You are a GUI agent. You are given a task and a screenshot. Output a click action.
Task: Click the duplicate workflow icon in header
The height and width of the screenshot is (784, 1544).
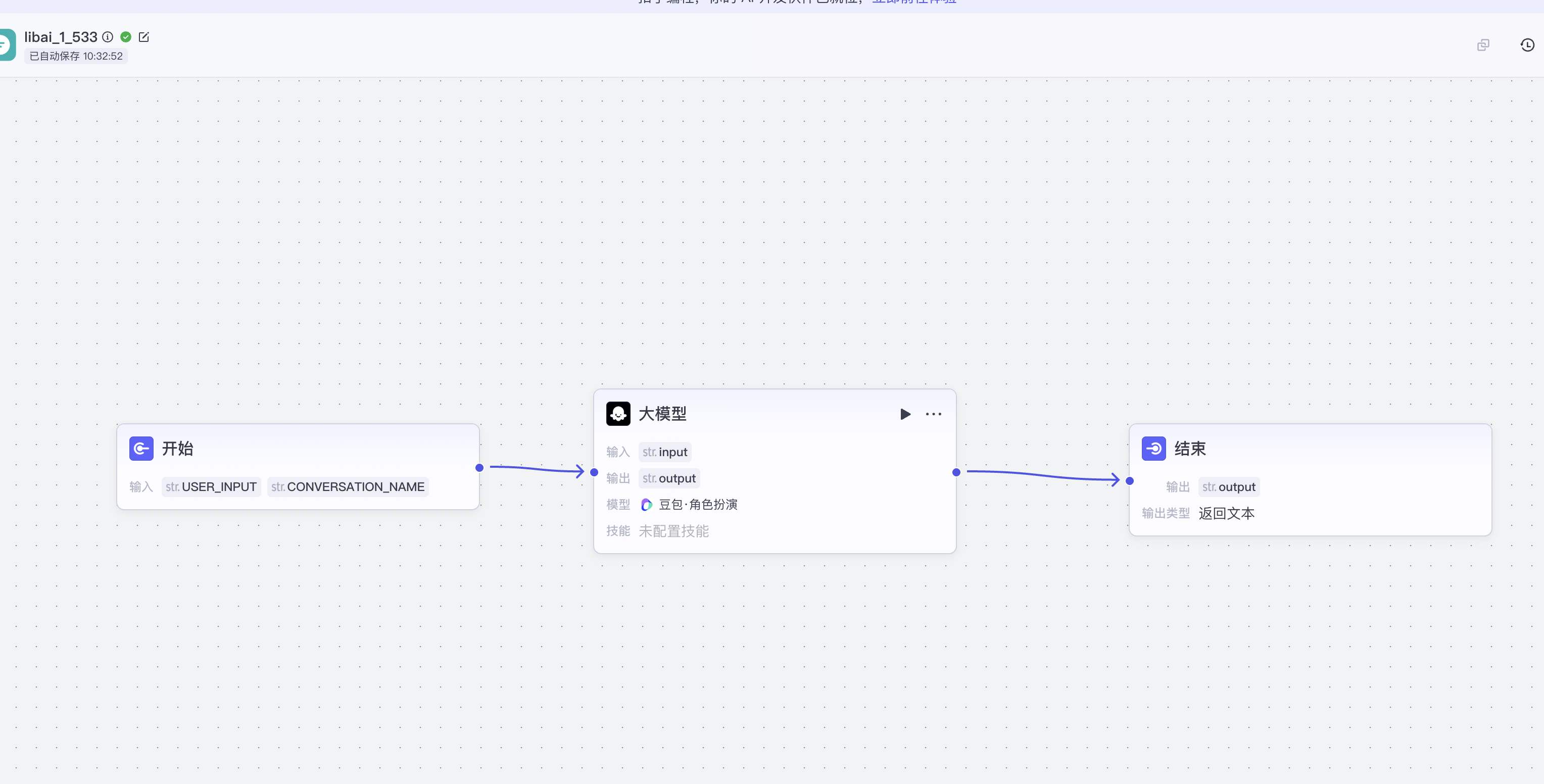click(x=1483, y=45)
